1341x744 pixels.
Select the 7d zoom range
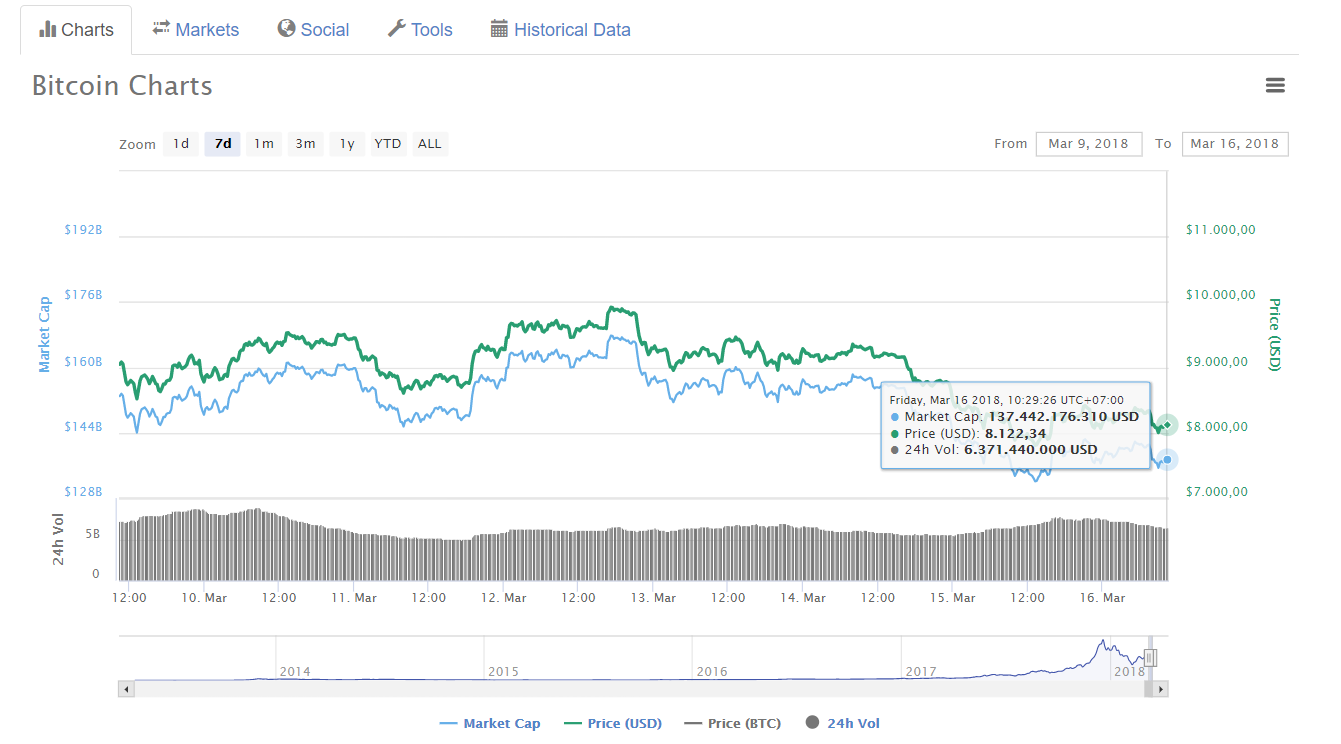[223, 144]
